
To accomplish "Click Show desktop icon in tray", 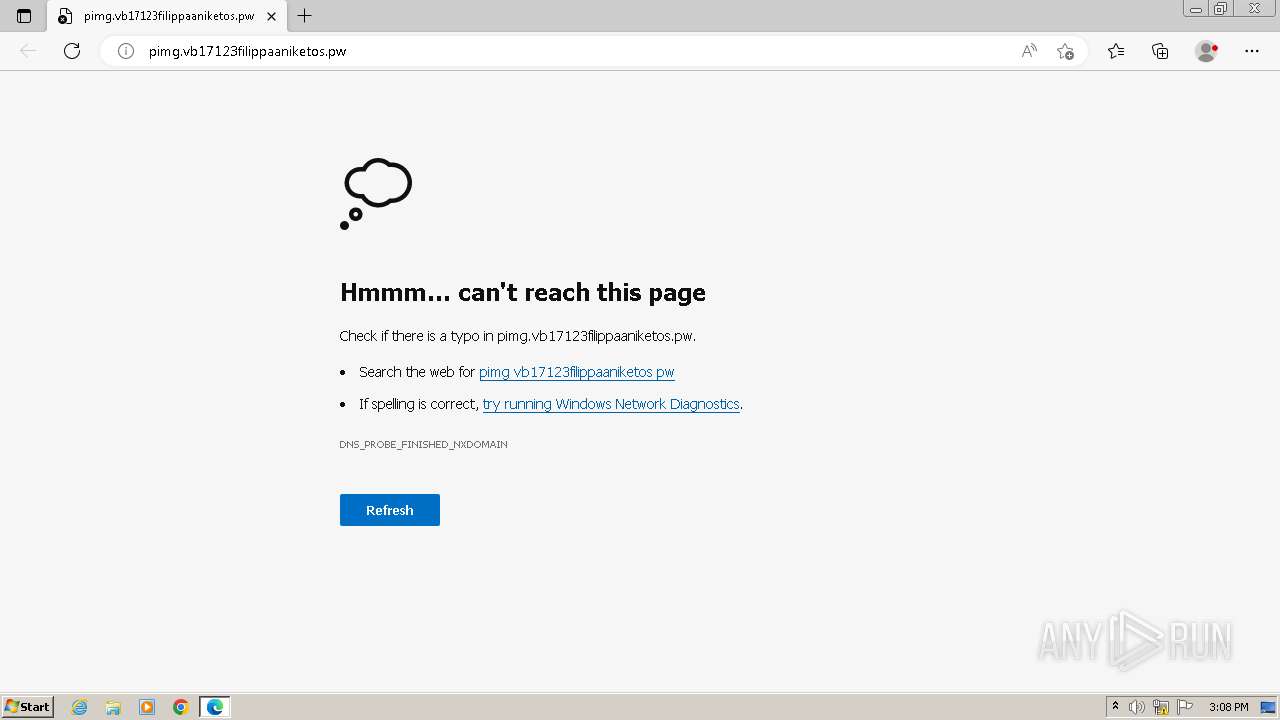I will click(1268, 707).
